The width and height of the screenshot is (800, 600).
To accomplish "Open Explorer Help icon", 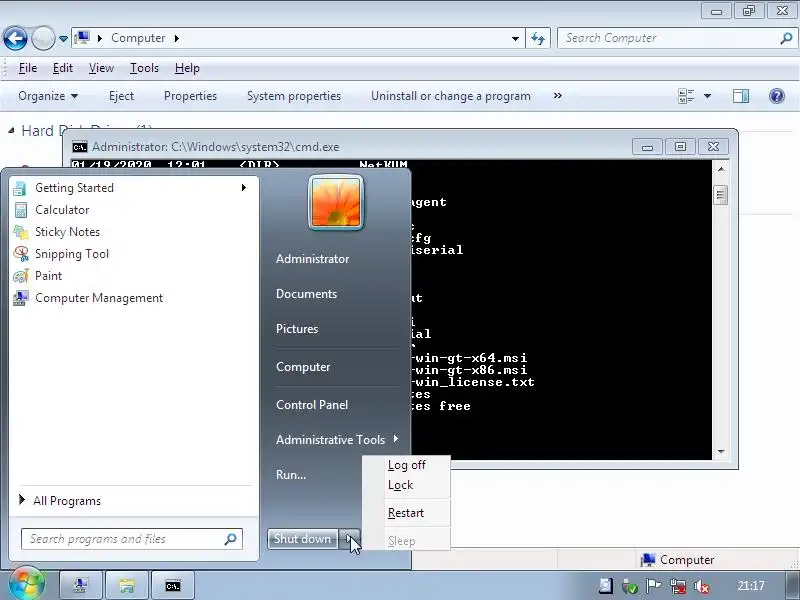I will [777, 96].
